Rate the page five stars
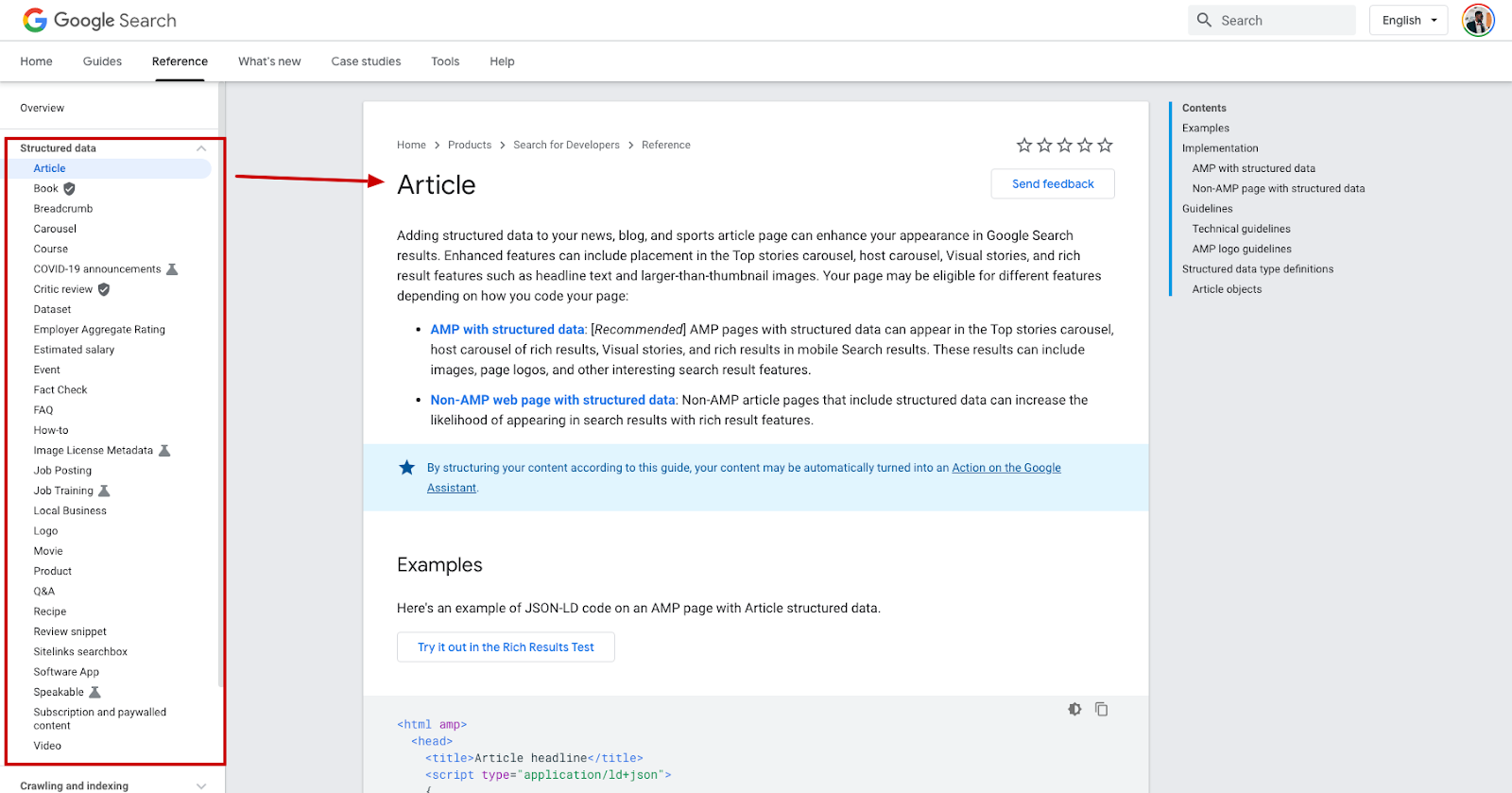Screen dimensions: 1512x793 pyautogui.click(x=1105, y=145)
